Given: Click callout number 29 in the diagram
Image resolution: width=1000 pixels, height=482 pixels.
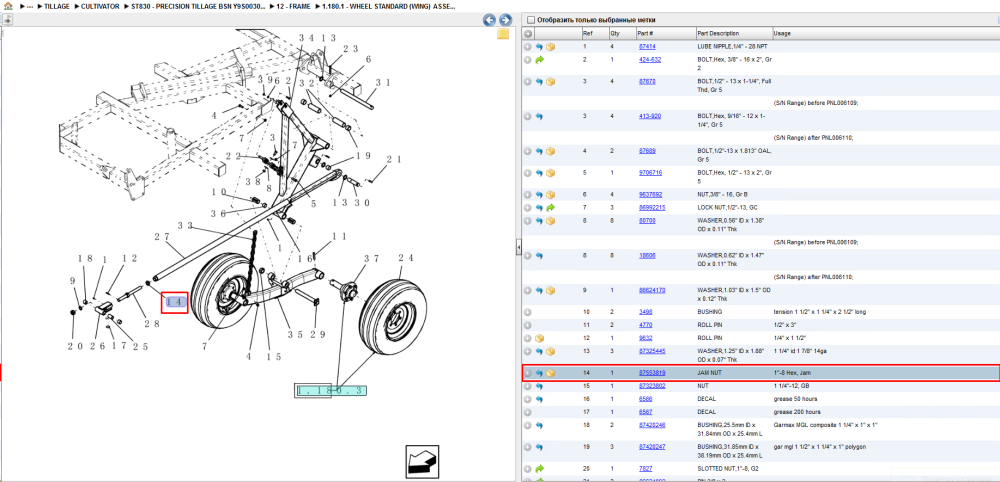Looking at the screenshot, I should click(317, 333).
